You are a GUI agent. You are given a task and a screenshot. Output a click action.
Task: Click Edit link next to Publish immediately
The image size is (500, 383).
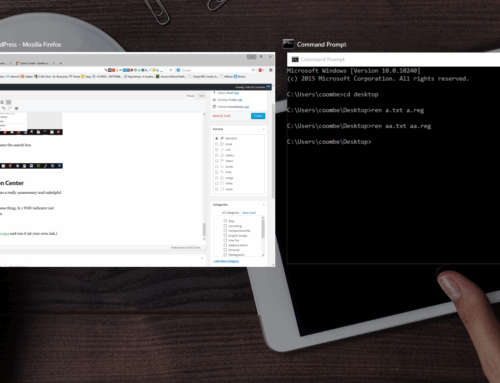point(246,107)
